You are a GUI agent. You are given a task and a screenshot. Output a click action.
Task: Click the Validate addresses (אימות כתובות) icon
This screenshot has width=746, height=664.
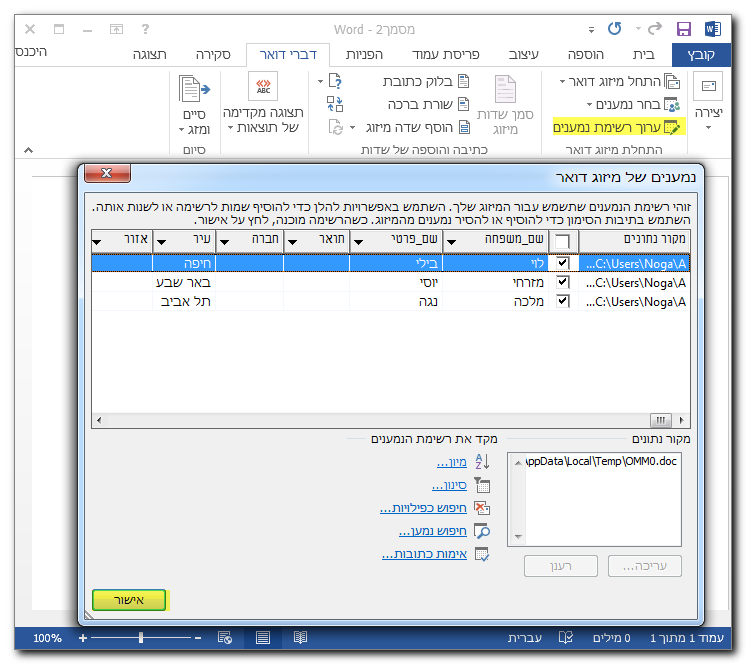click(x=482, y=554)
